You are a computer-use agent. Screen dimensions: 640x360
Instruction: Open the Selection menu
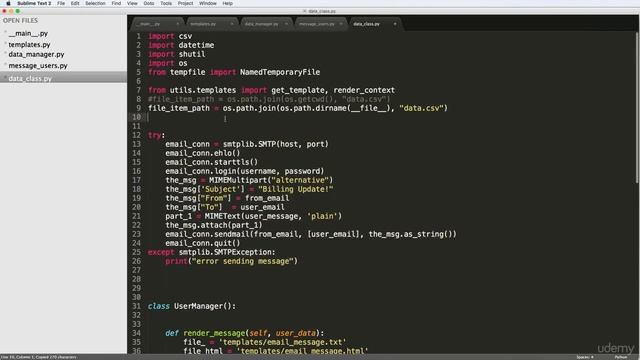(x=95, y=3)
